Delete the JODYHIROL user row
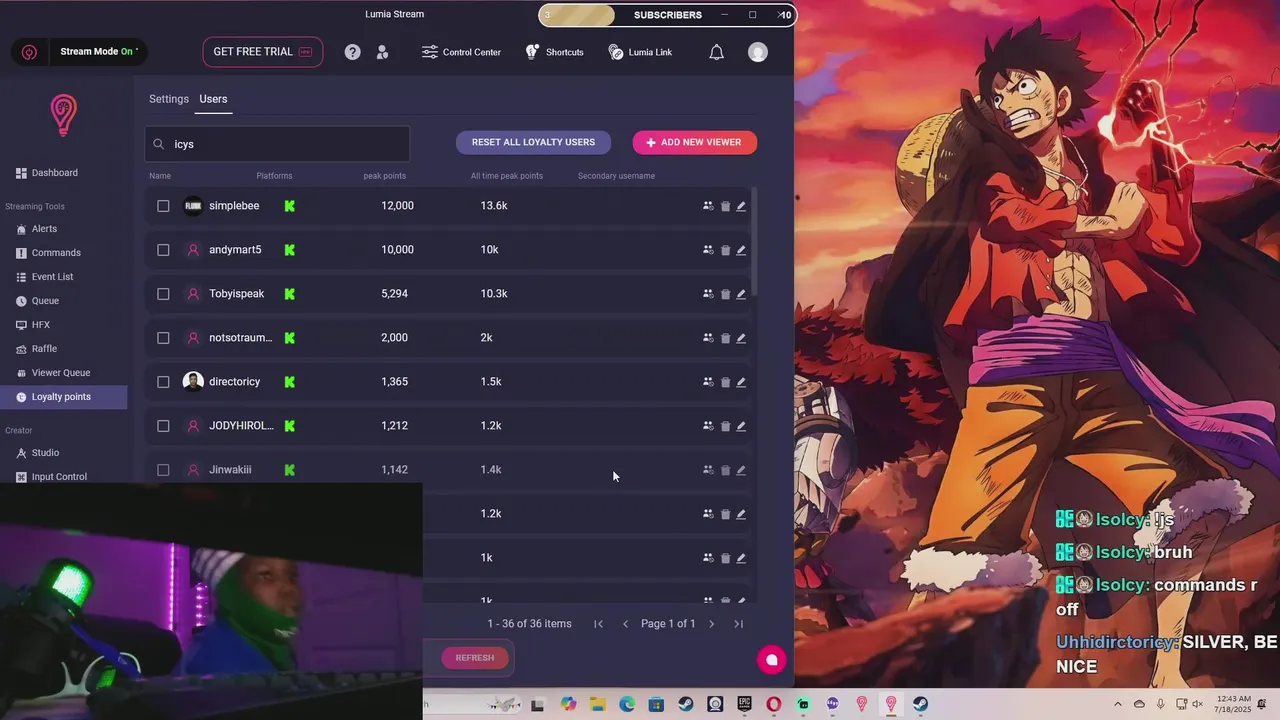This screenshot has height=720, width=1280. pos(725,426)
